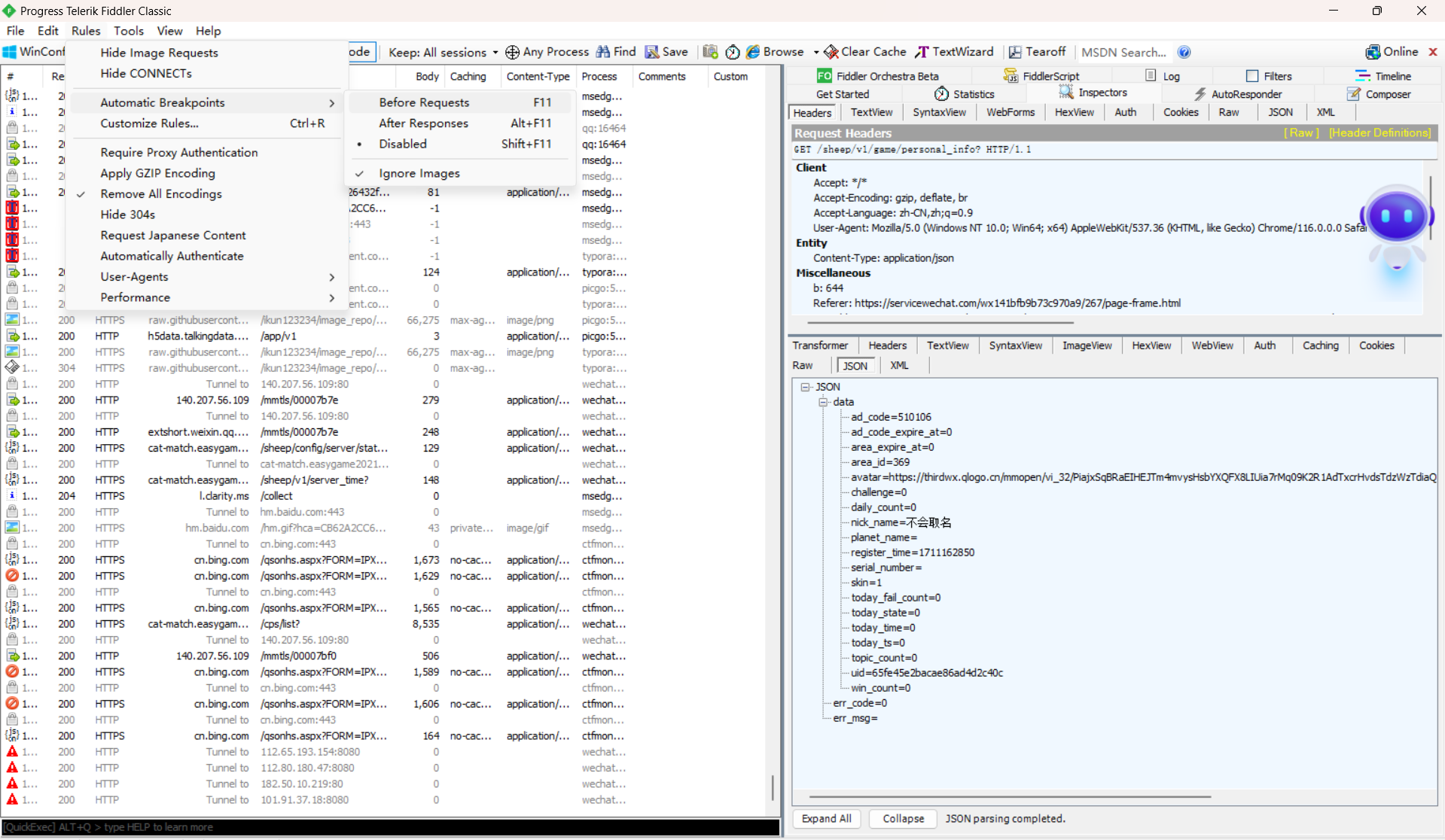
Task: Open the Browse dropdown arrow
Action: click(x=815, y=52)
